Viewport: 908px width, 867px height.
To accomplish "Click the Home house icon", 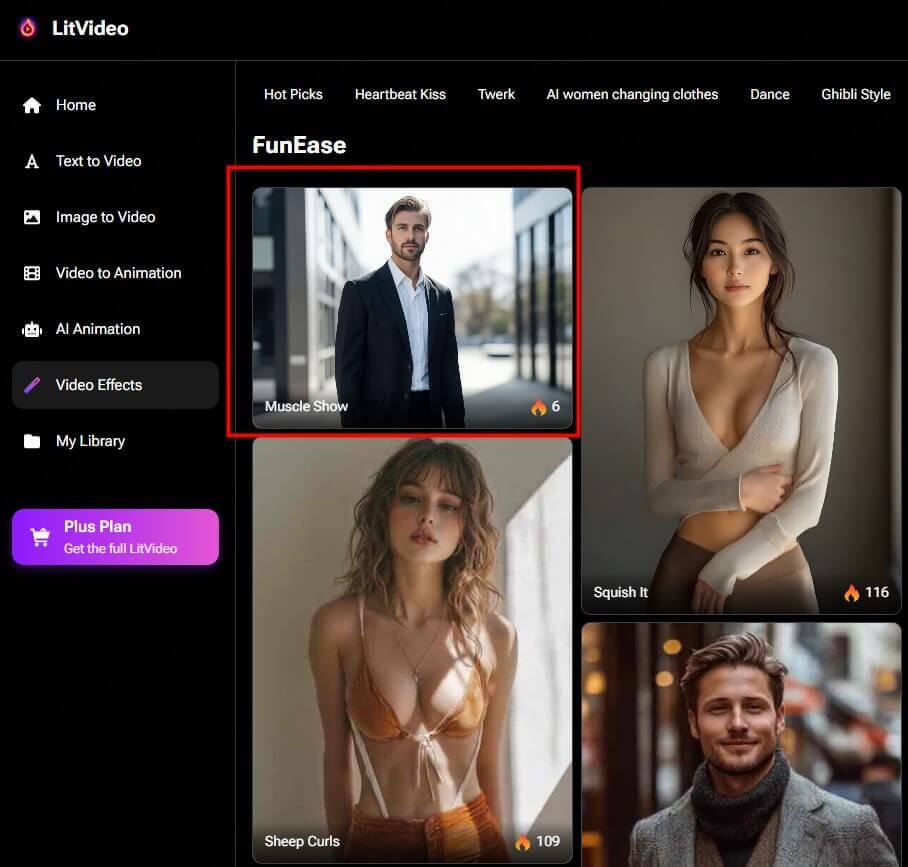I will pos(32,105).
